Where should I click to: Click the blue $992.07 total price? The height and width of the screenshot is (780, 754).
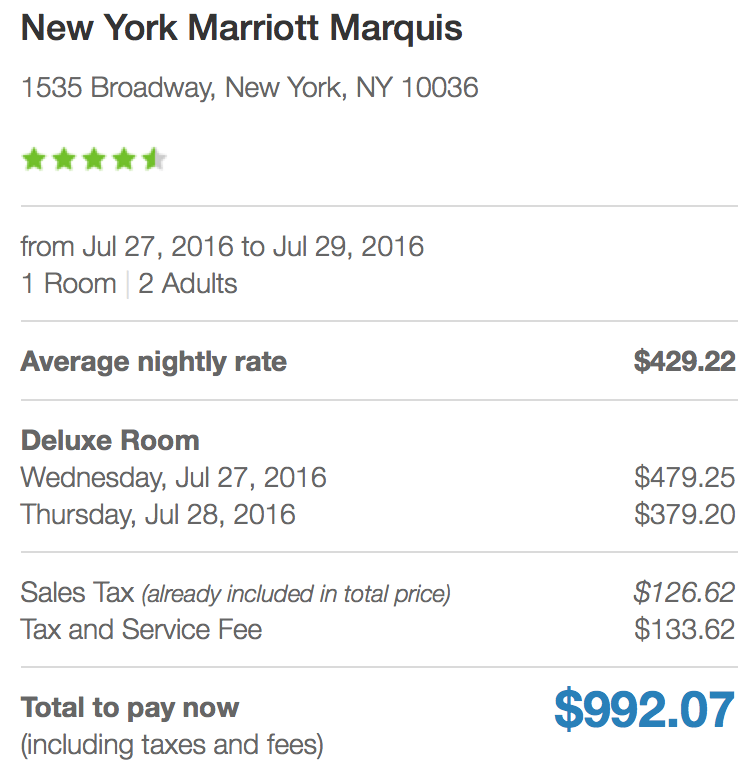[x=645, y=709]
